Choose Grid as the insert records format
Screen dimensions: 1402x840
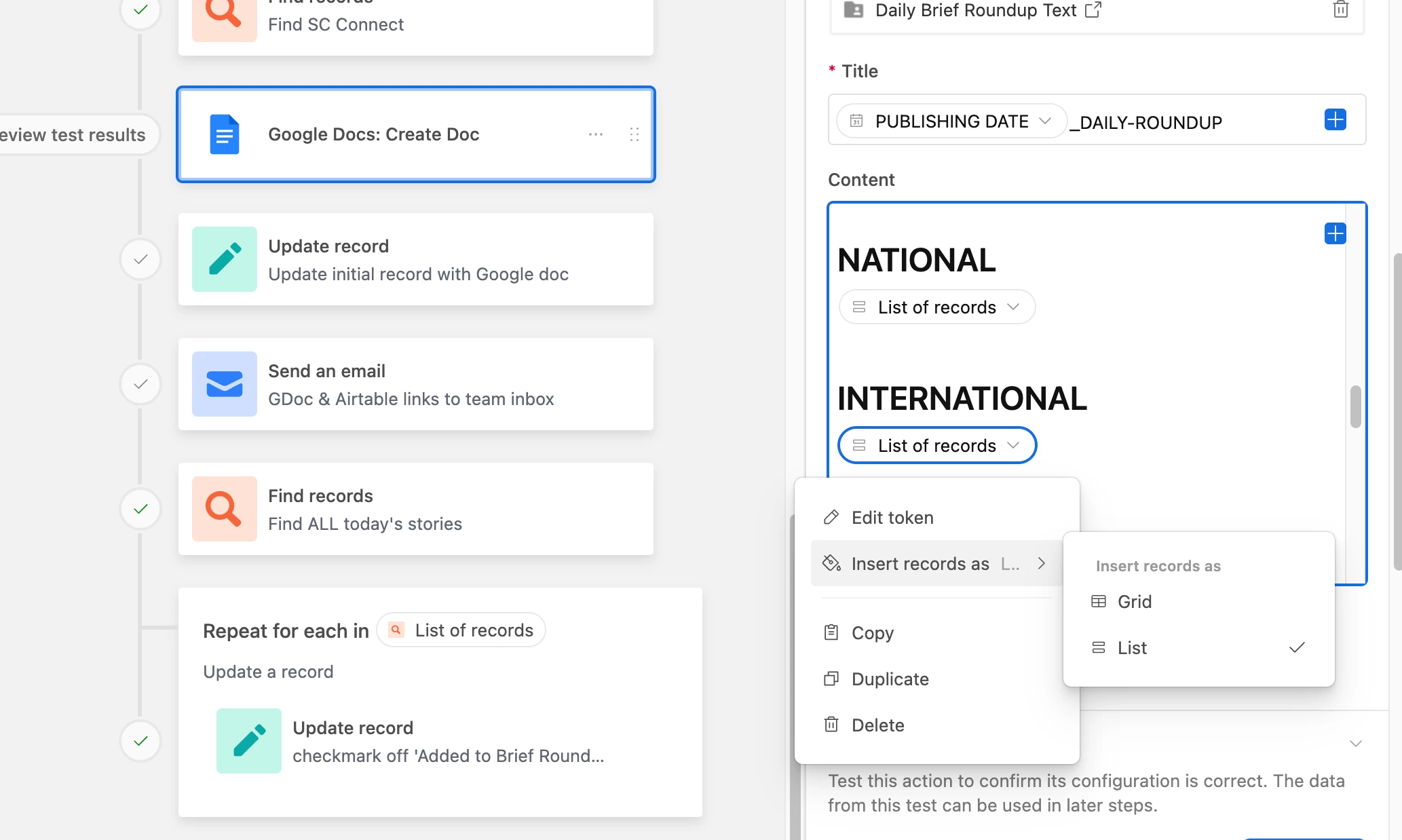[x=1134, y=602]
